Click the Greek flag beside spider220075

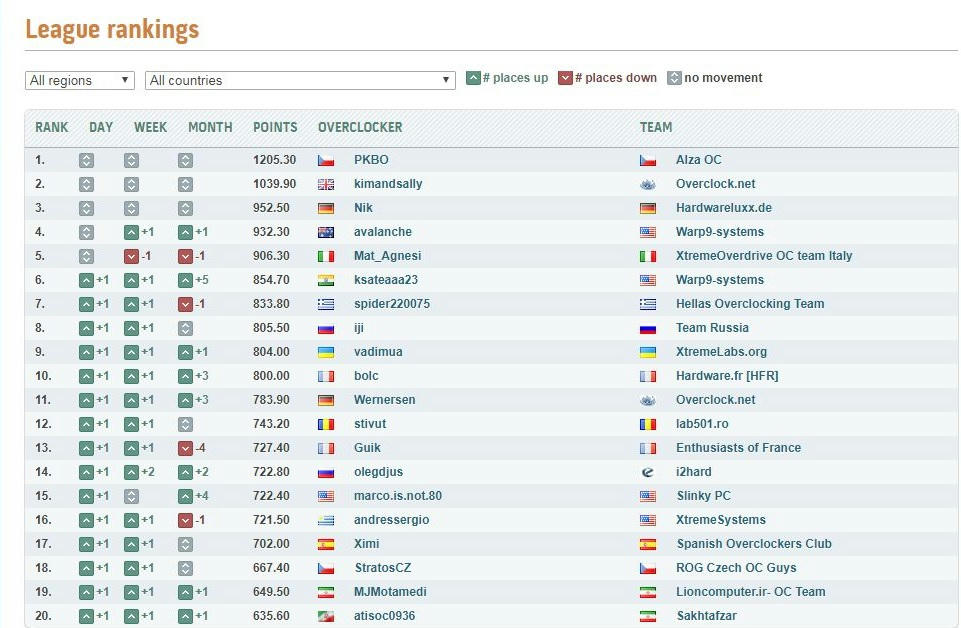pyautogui.click(x=326, y=304)
